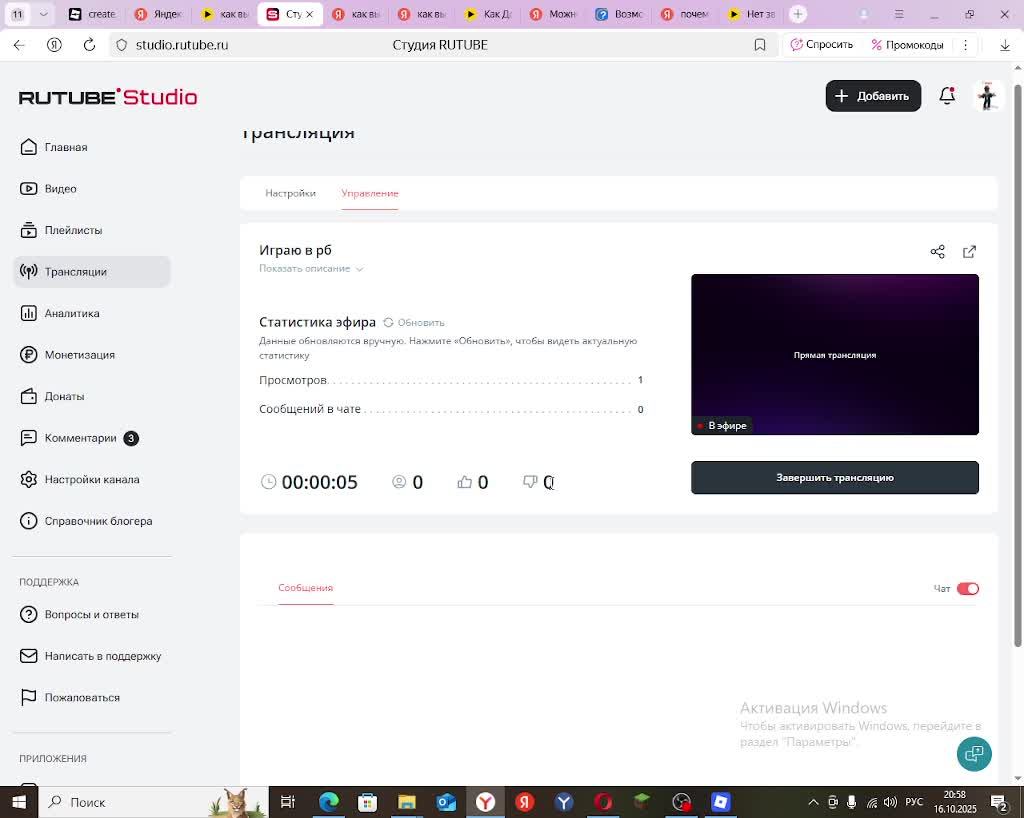Open File Explorer from taskbar
This screenshot has width=1024, height=818.
(407, 802)
